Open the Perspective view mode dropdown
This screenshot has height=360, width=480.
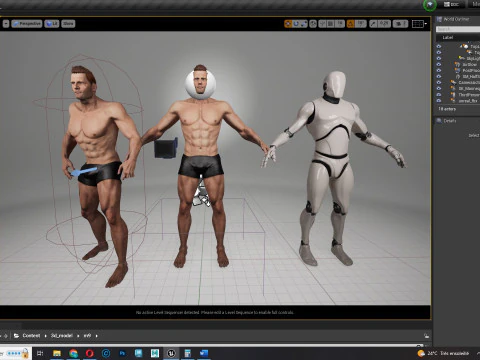tap(27, 24)
